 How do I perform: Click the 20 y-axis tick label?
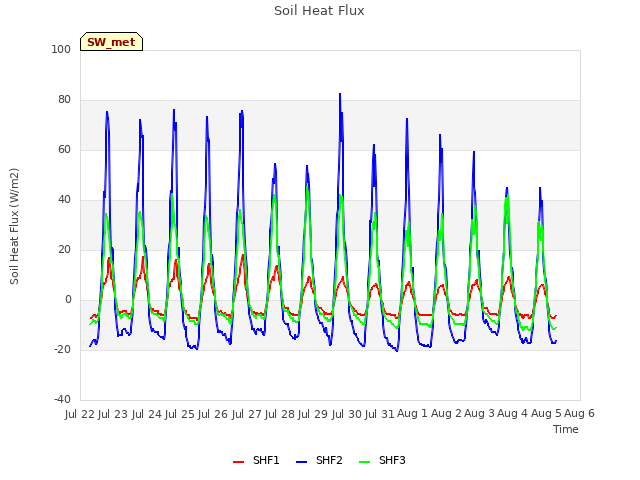(x=64, y=250)
